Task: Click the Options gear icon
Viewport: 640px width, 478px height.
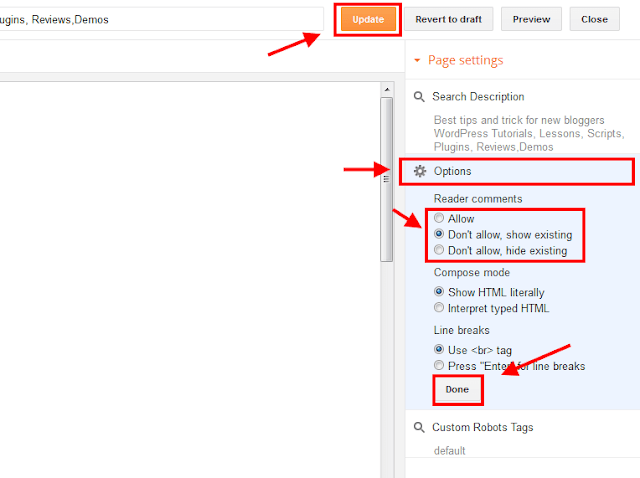Action: tap(420, 171)
